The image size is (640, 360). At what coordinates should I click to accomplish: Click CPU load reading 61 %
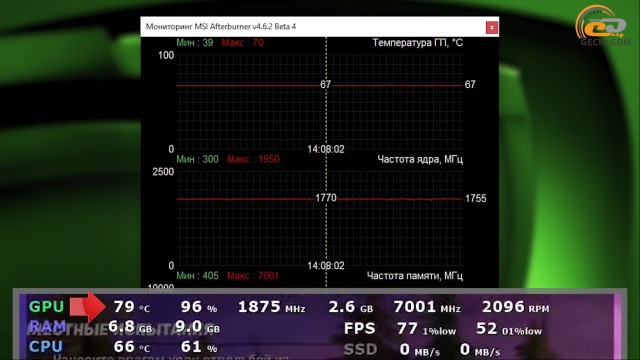pos(199,347)
